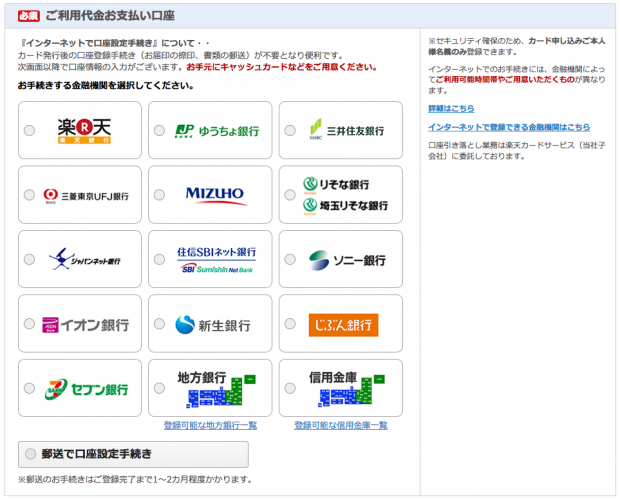Choose the イオン銀行 radio button
Image resolution: width=620 pixels, height=500 pixels.
coord(29,324)
